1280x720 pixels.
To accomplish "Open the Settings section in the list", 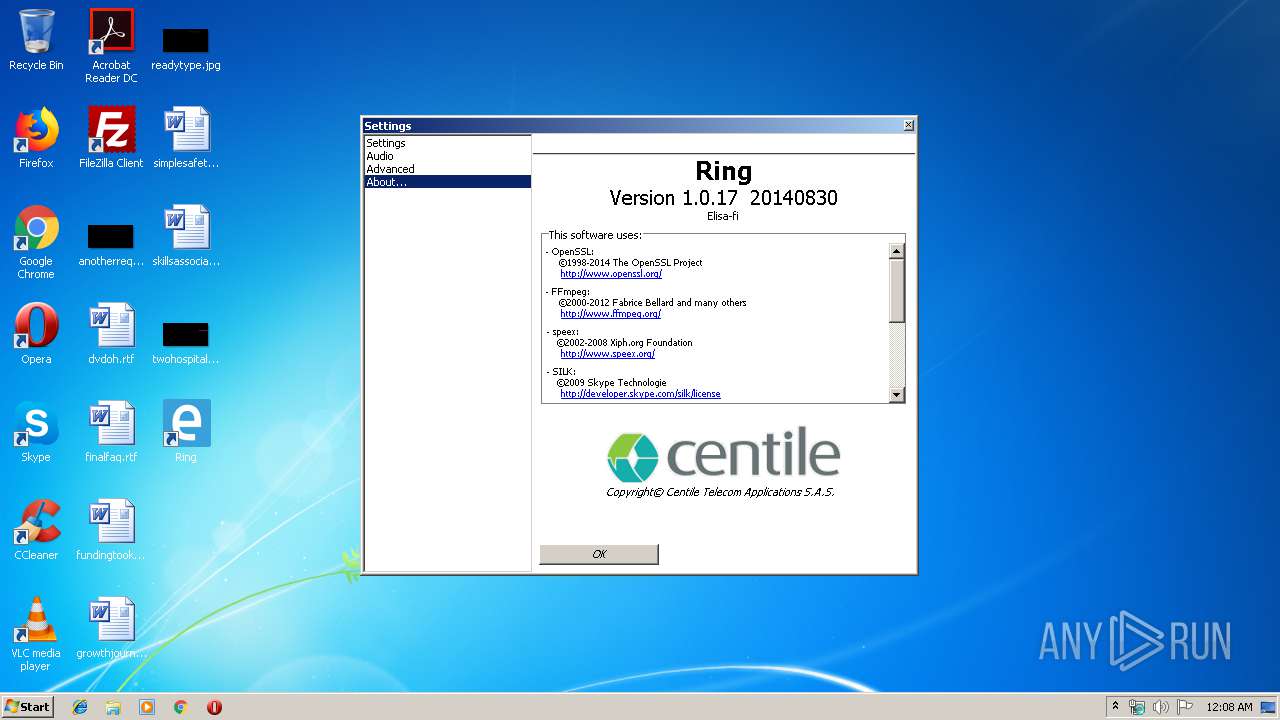I will pos(447,143).
